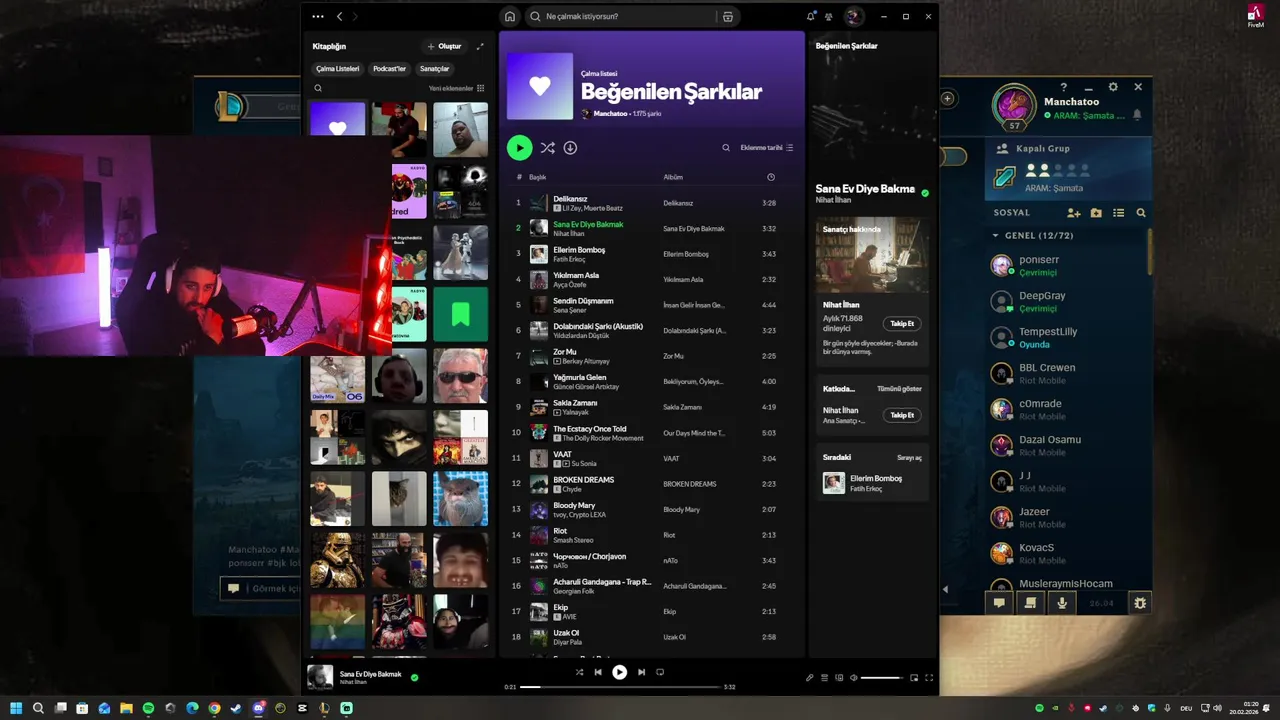Create new friends folder in League
The image size is (1280, 720).
[1096, 213]
